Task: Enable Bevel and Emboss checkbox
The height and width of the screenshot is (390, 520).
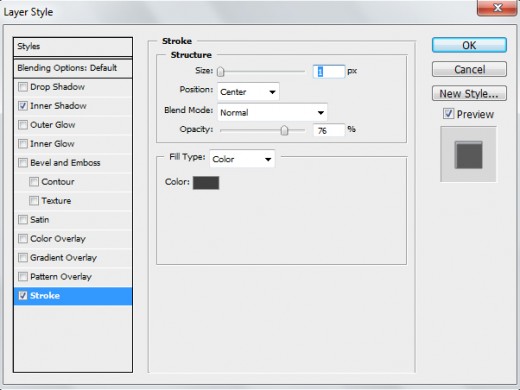Action: pyautogui.click(x=23, y=163)
